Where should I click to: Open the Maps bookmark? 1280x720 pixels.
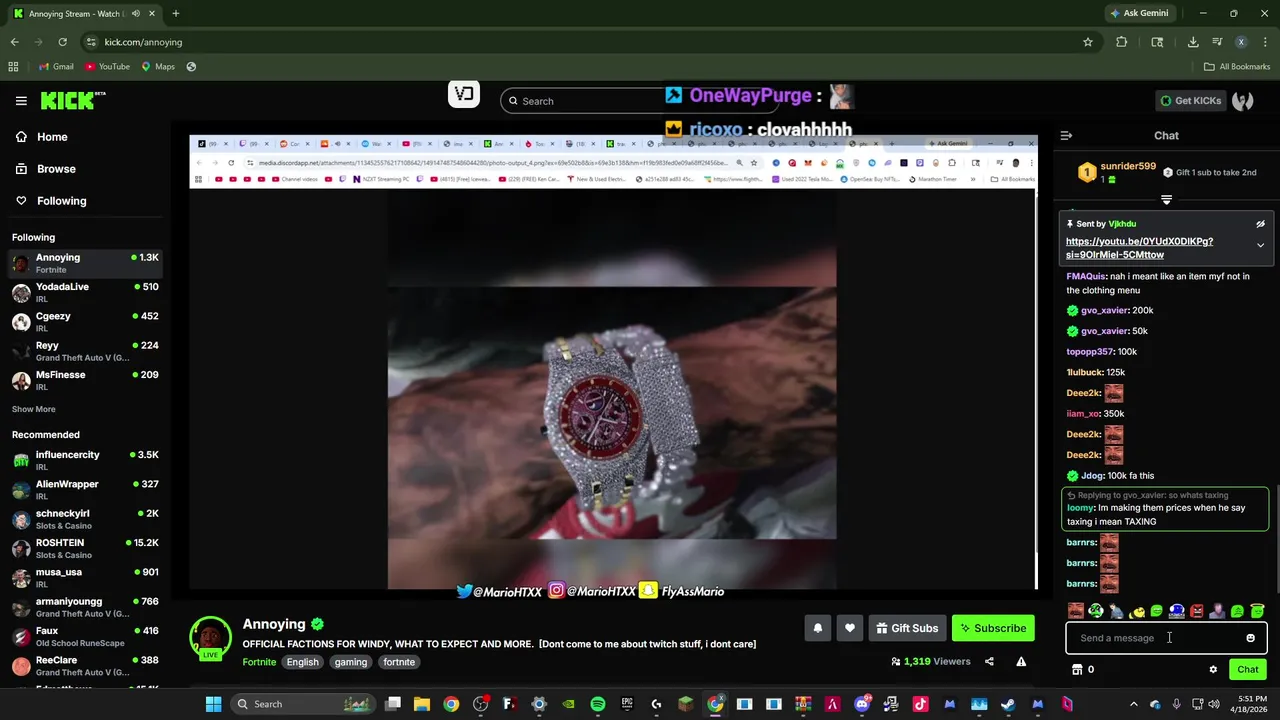(158, 67)
